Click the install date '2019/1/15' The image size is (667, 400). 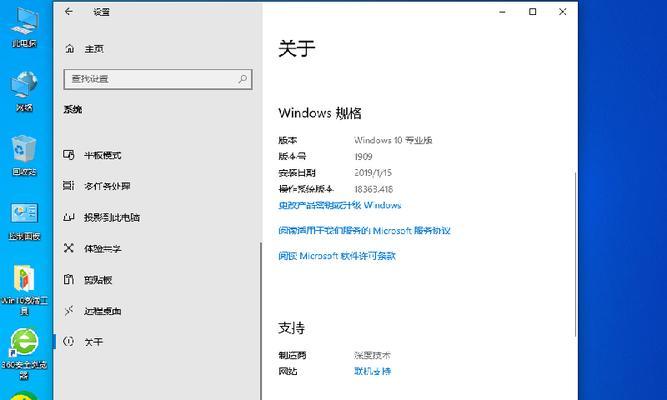pos(373,173)
